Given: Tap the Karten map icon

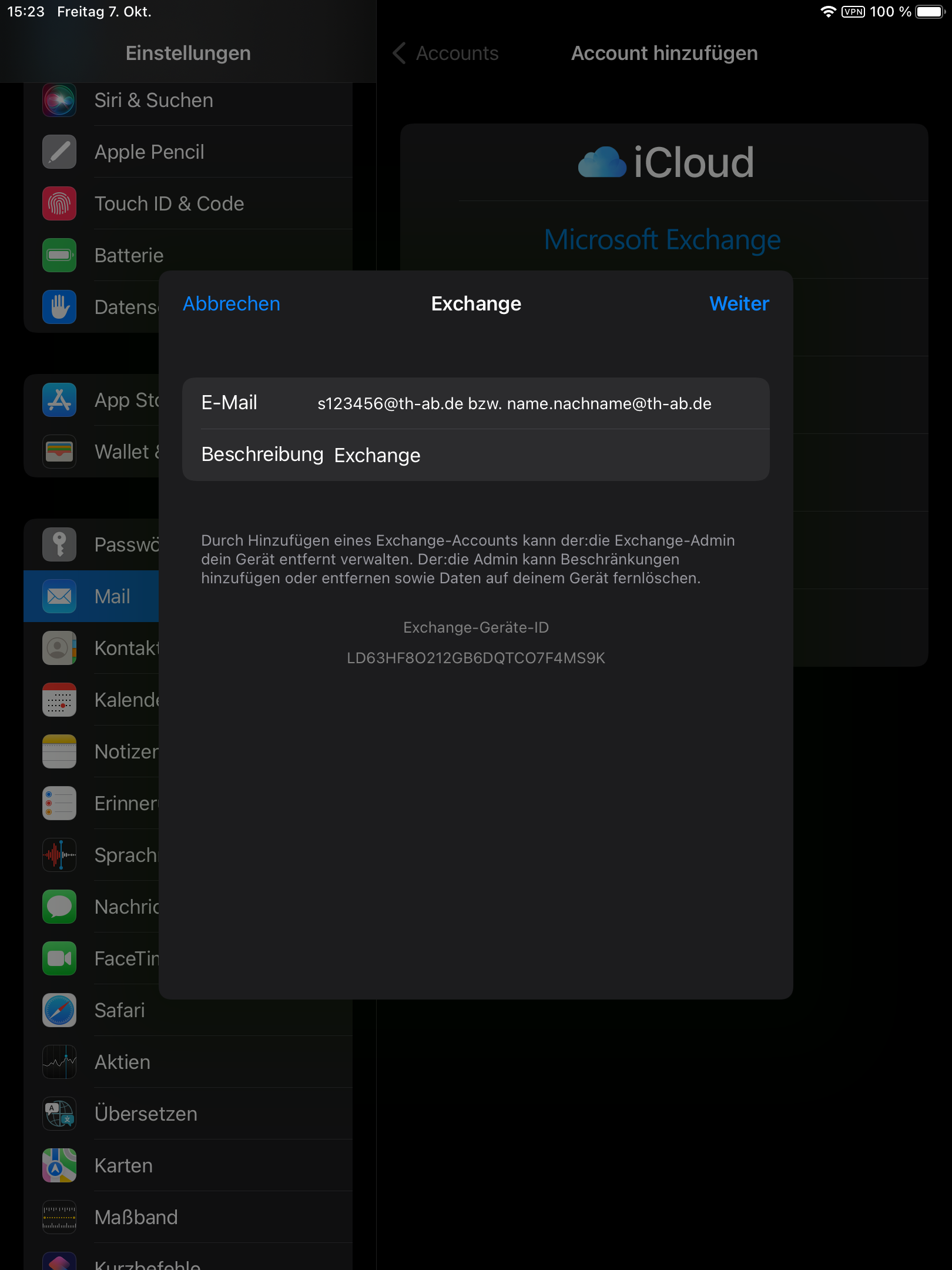Looking at the screenshot, I should point(59,1165).
